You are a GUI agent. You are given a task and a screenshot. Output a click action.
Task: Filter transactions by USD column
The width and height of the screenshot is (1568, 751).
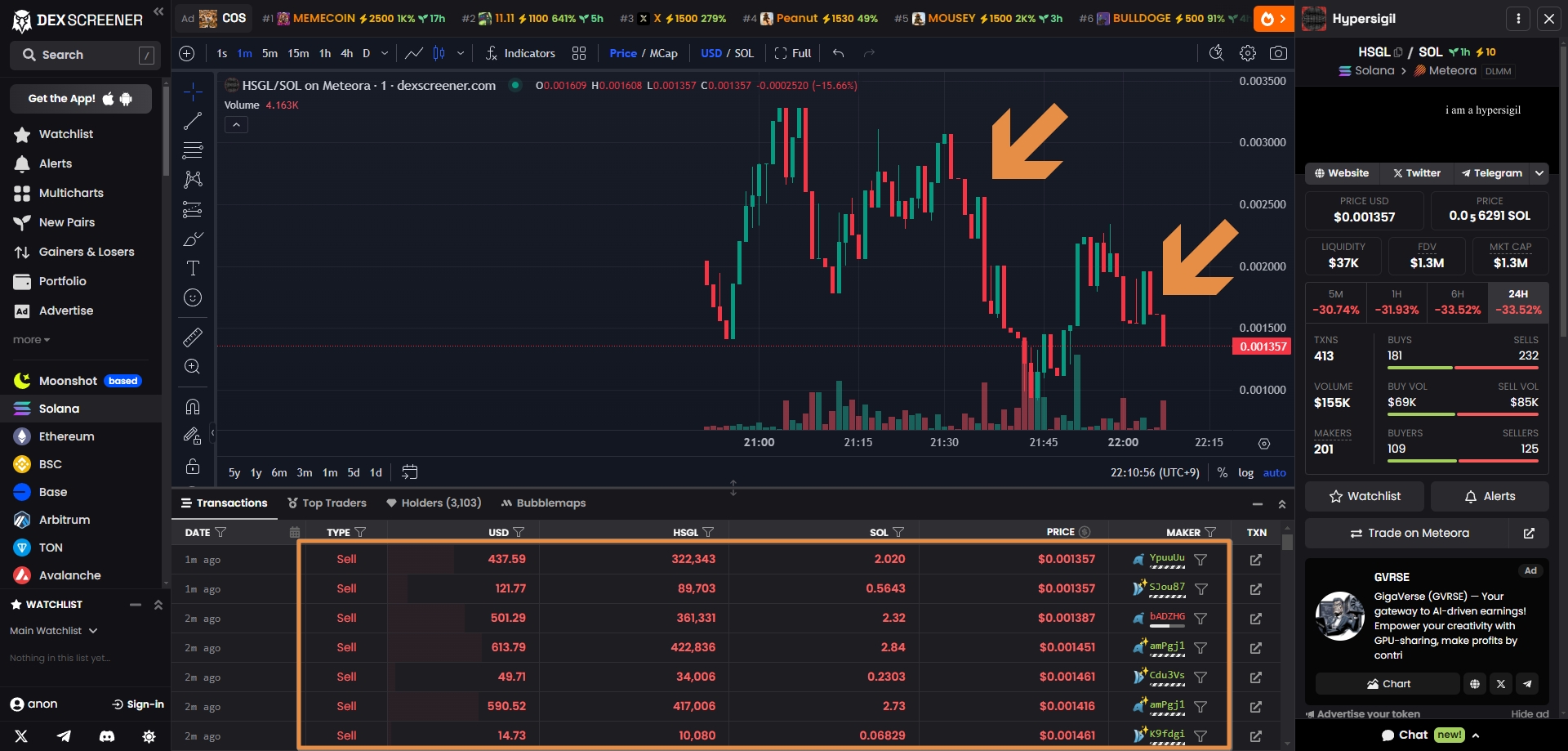click(x=519, y=532)
